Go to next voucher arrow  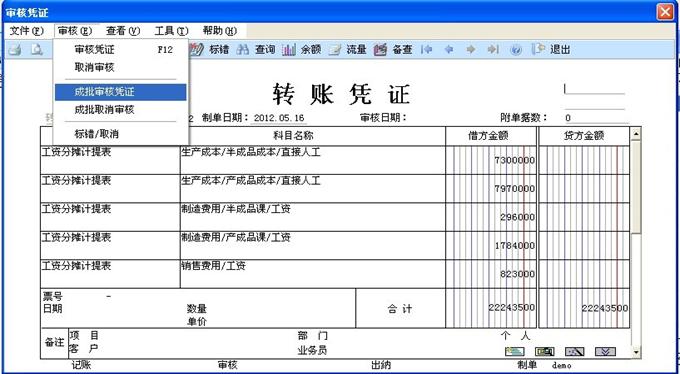(471, 50)
